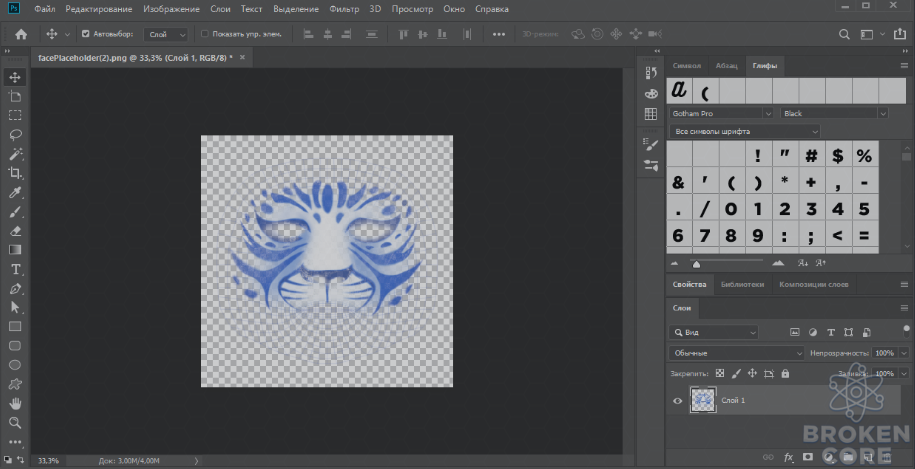This screenshot has height=469, width=915.
Task: Select the Pen tool
Action: (x=15, y=288)
